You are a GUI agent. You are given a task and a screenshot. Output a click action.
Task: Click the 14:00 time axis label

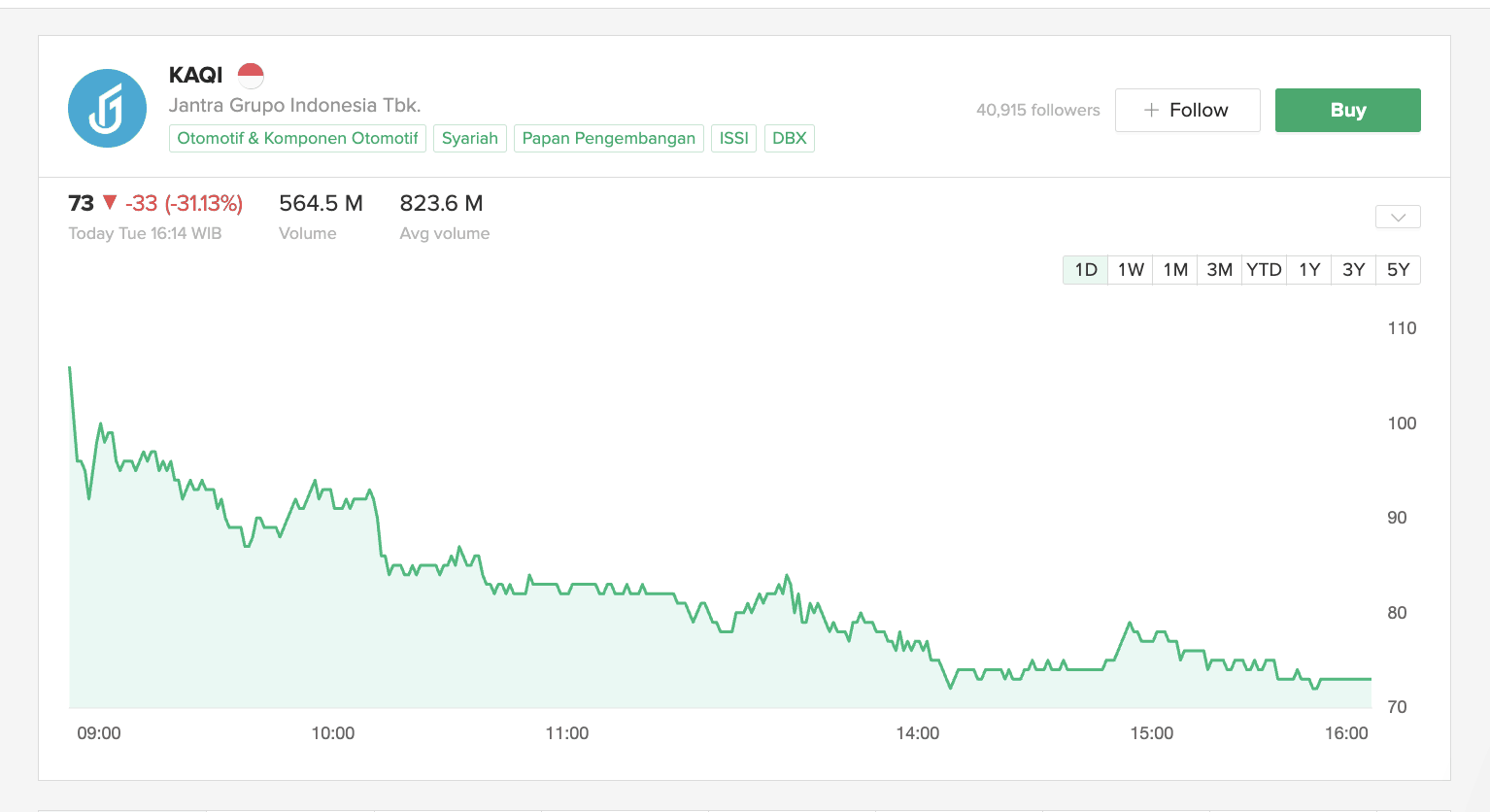[x=918, y=733]
